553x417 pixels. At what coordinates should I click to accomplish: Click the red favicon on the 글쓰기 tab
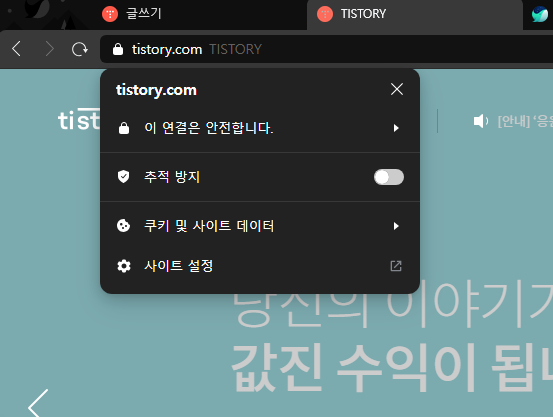(x=110, y=14)
